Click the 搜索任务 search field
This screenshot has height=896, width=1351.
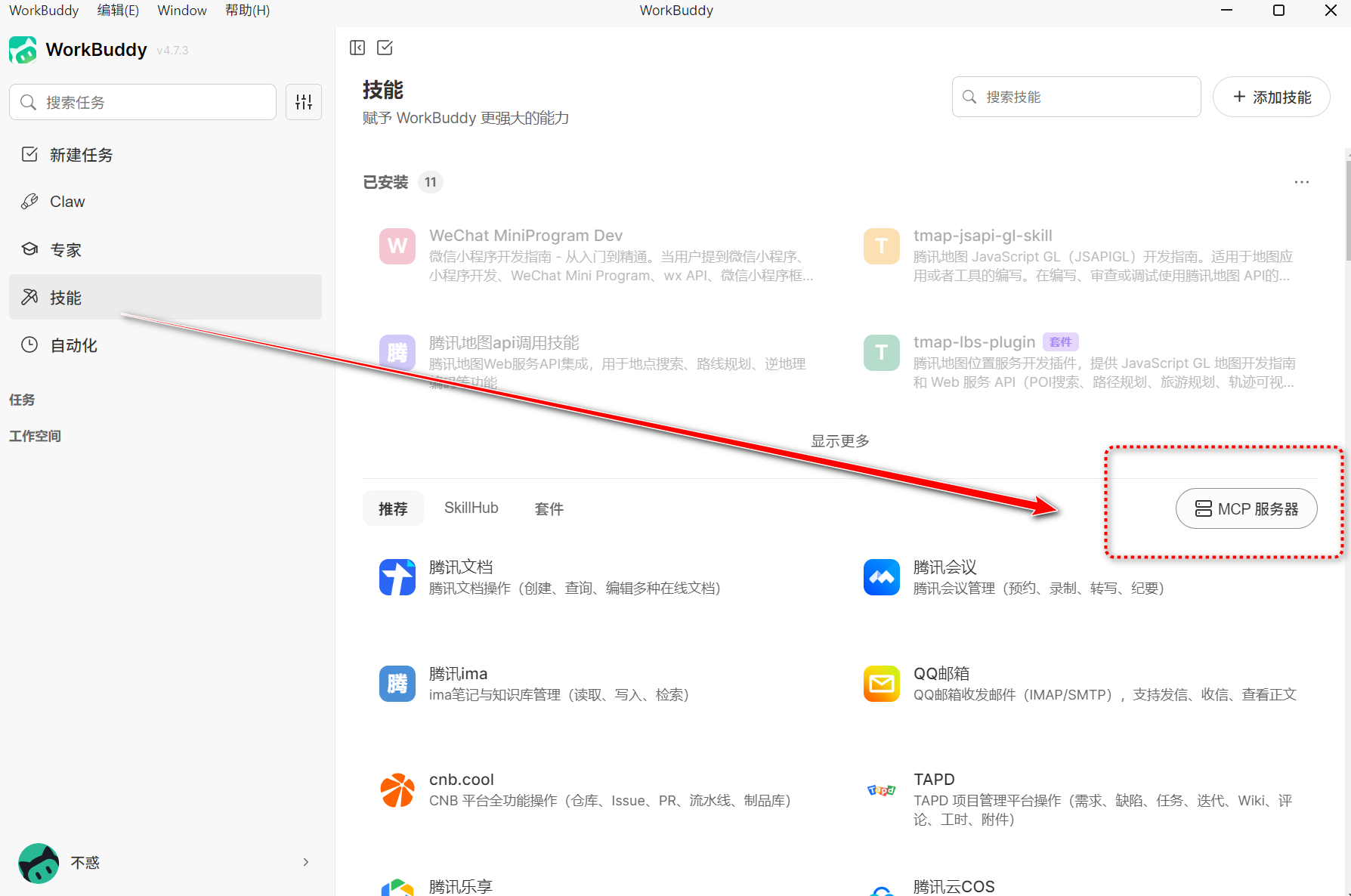coord(143,102)
